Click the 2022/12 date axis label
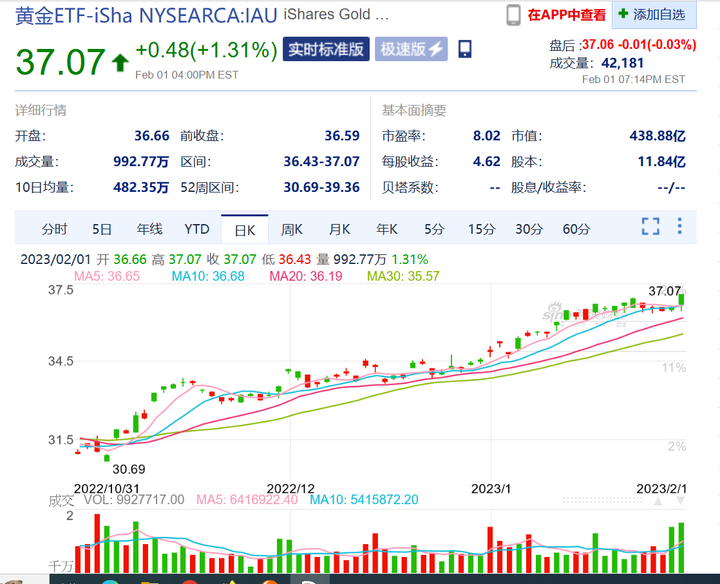Image resolution: width=720 pixels, height=584 pixels. pyautogui.click(x=290, y=488)
